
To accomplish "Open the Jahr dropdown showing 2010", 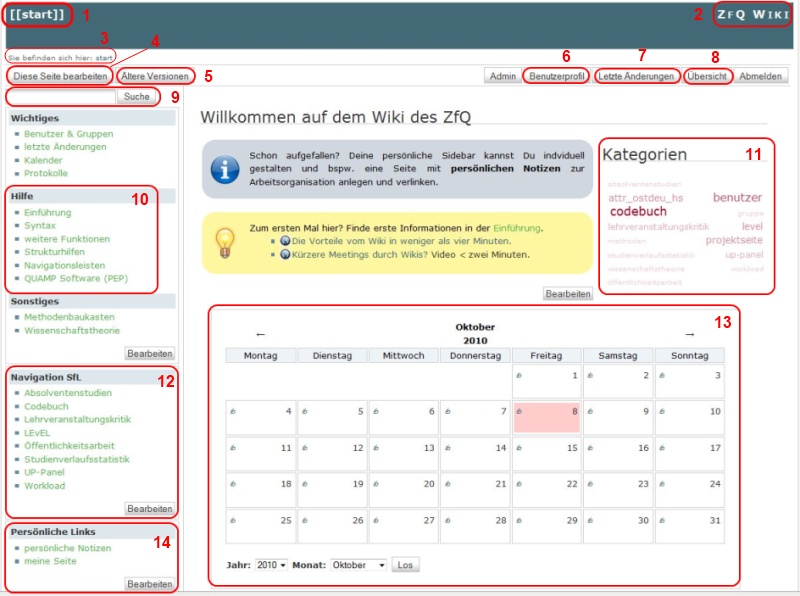I will tap(270, 565).
